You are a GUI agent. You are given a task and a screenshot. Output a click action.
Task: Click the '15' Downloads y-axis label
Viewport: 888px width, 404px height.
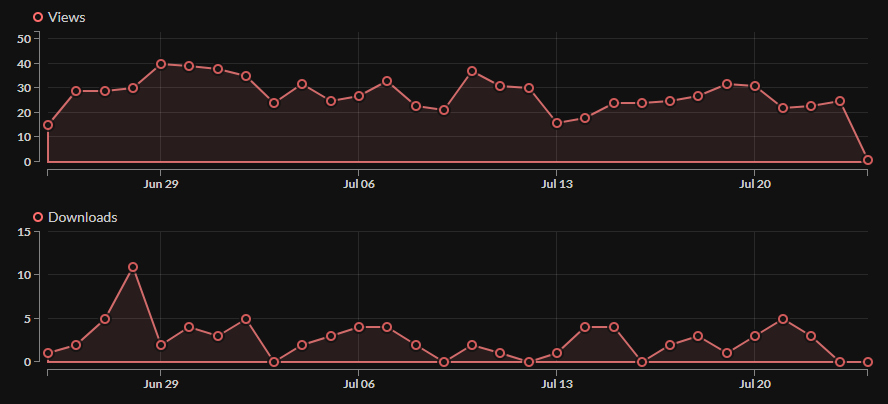click(24, 231)
